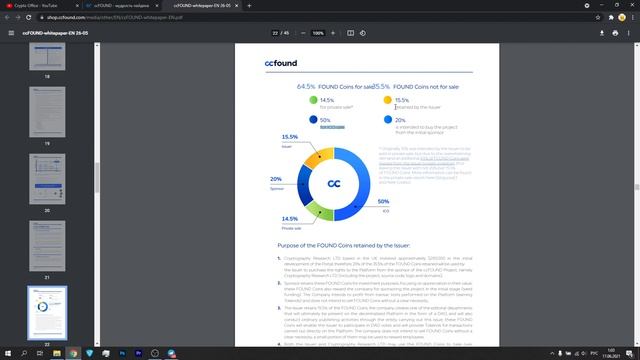640x360 pixels.
Task: Switch to the second ccFOUND tab
Action: 121,6
